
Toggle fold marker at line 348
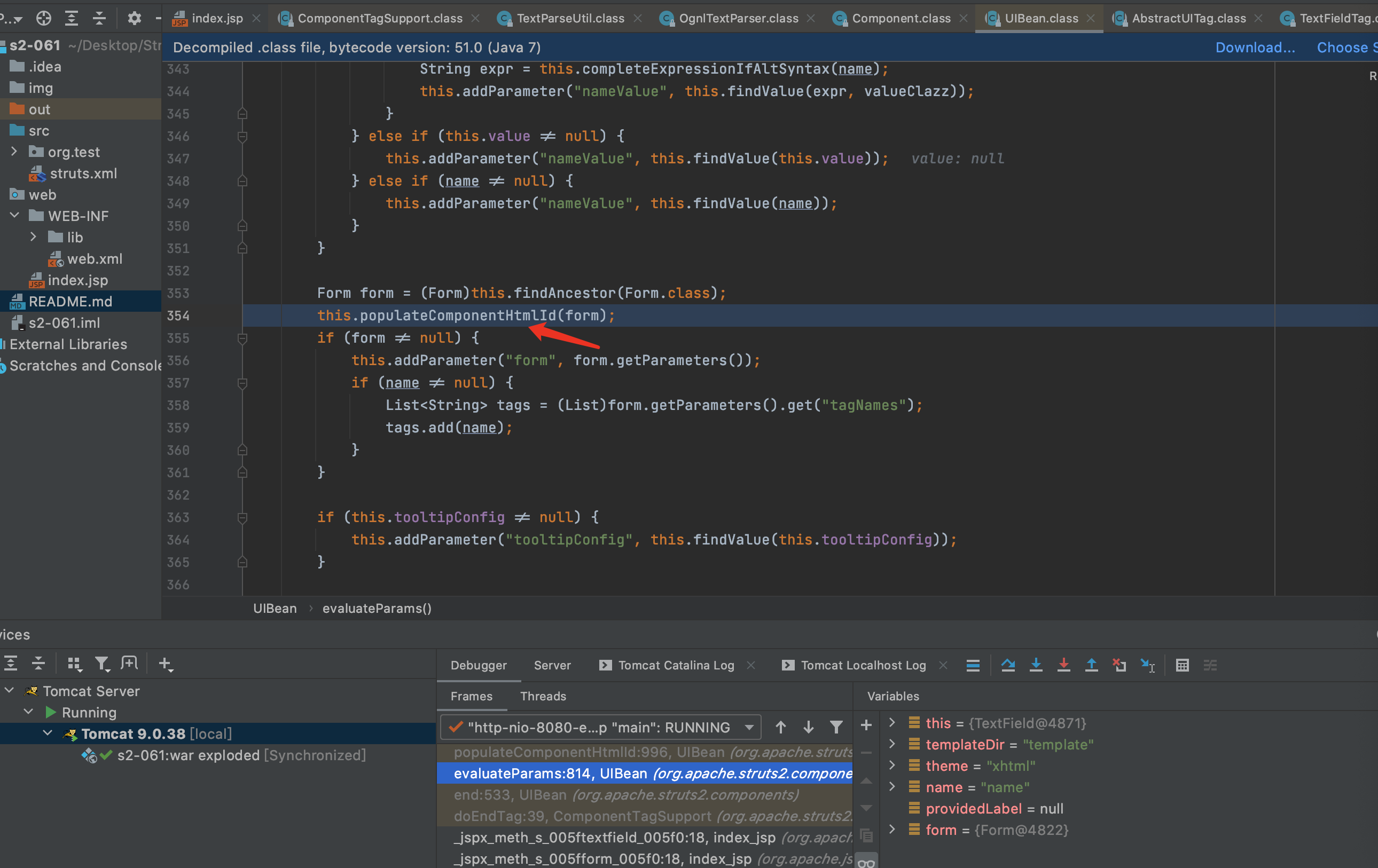coord(242,182)
